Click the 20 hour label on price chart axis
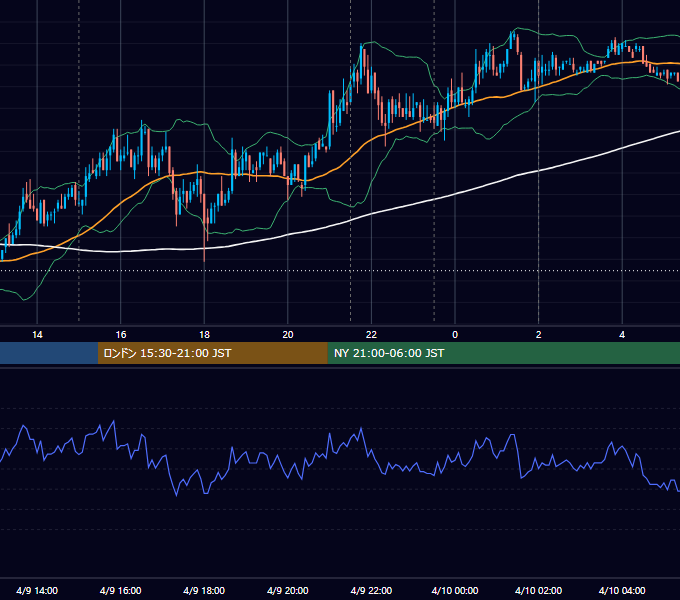The width and height of the screenshot is (680, 600). (x=288, y=335)
